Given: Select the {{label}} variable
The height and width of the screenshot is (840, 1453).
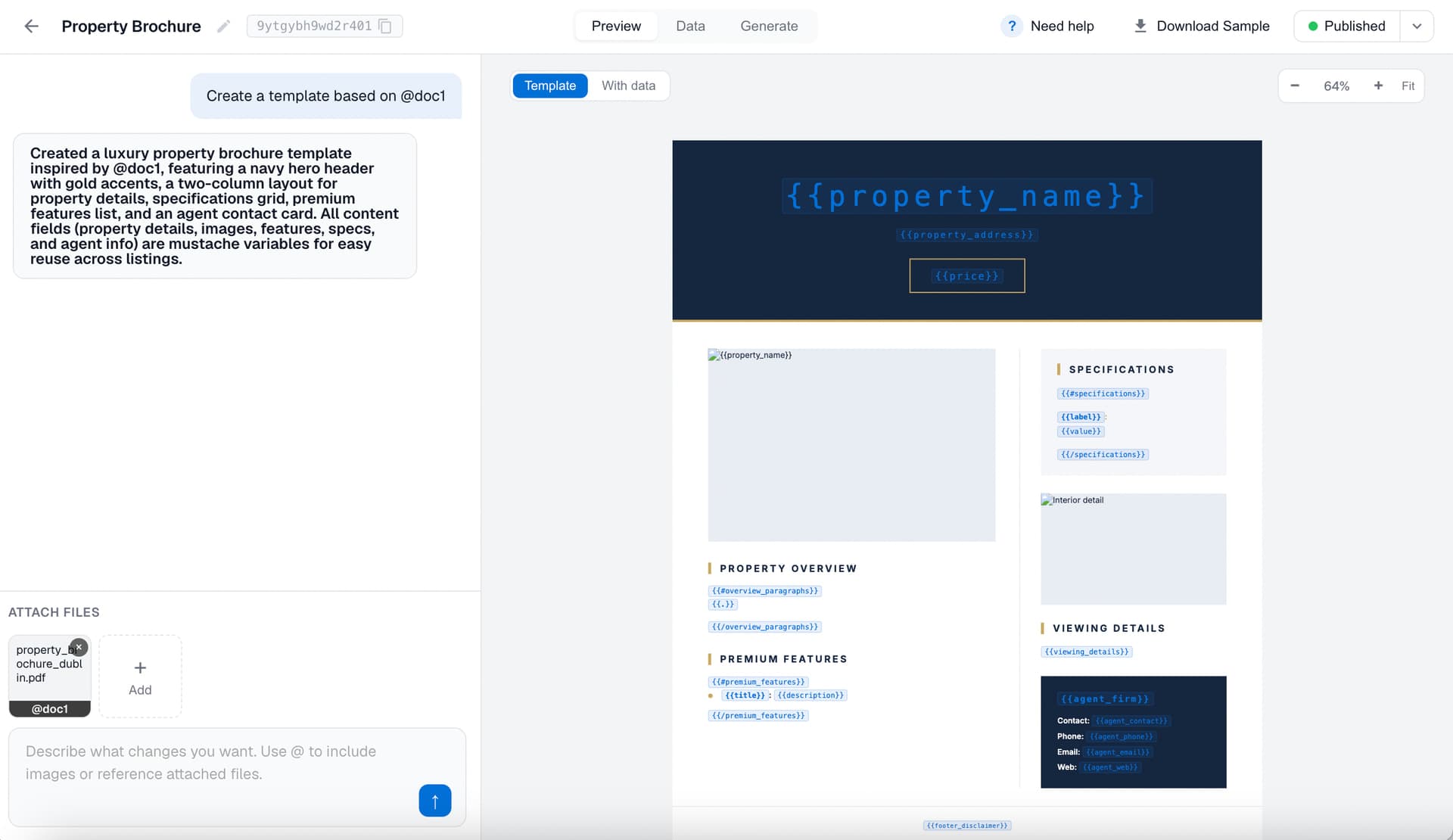Looking at the screenshot, I should (x=1081, y=417).
